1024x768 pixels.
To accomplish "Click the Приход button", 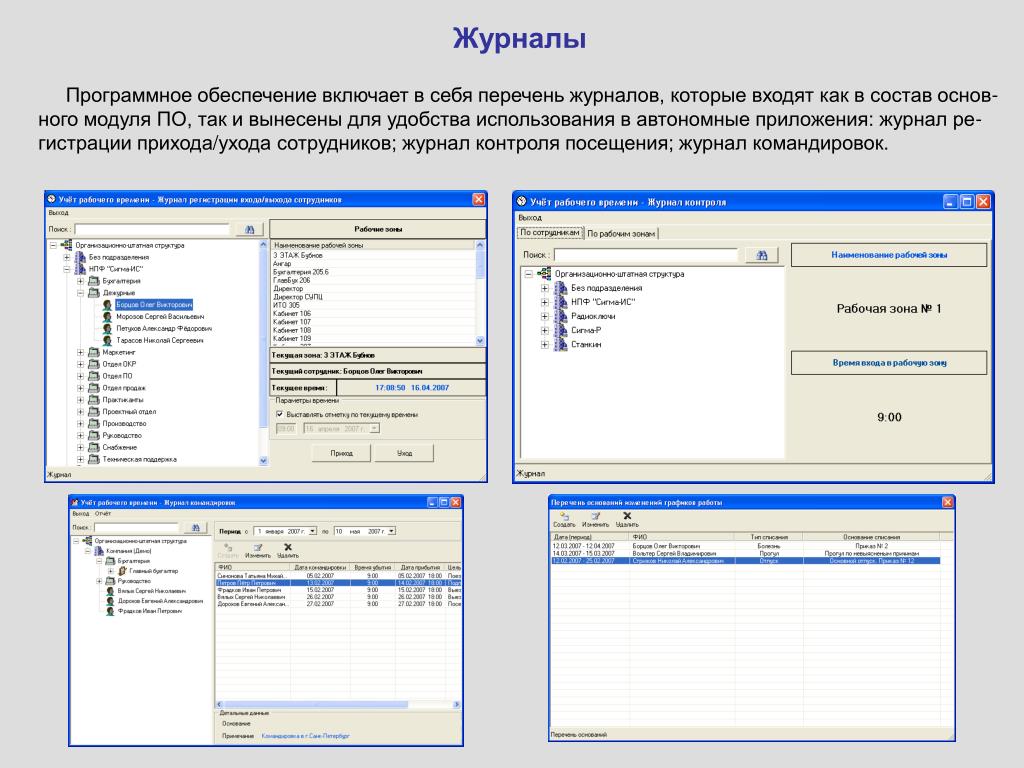I will (x=341, y=453).
